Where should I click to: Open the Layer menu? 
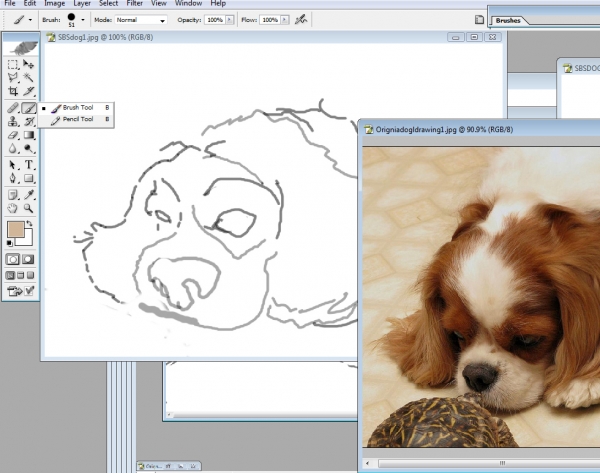coord(82,3)
